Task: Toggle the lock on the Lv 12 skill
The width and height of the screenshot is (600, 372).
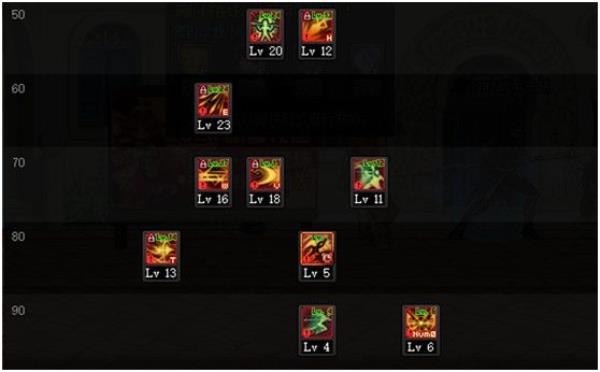Action: pos(307,16)
